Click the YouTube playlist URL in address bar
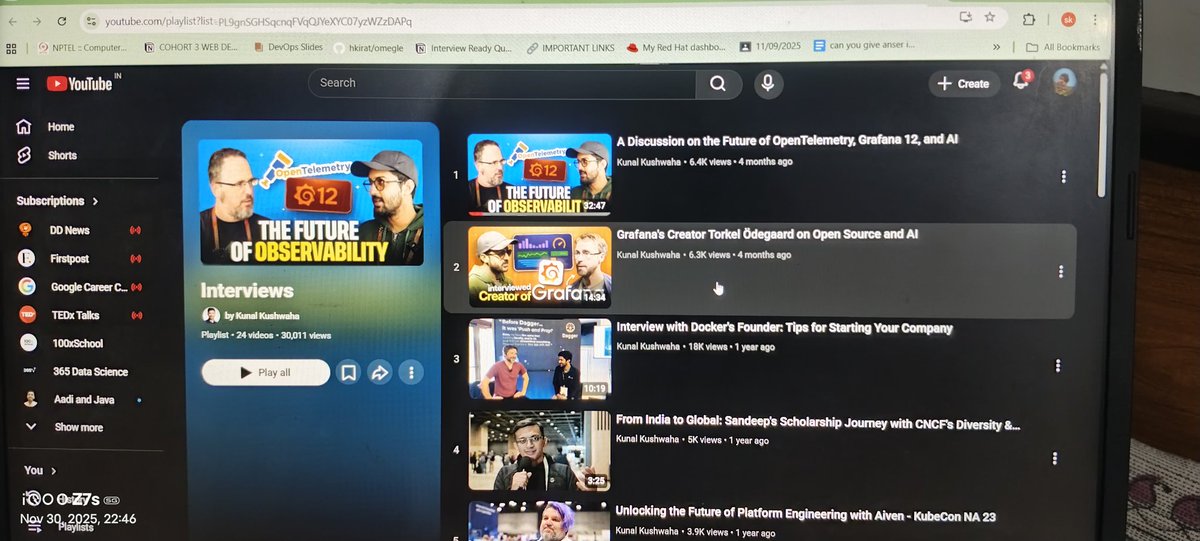 click(258, 21)
